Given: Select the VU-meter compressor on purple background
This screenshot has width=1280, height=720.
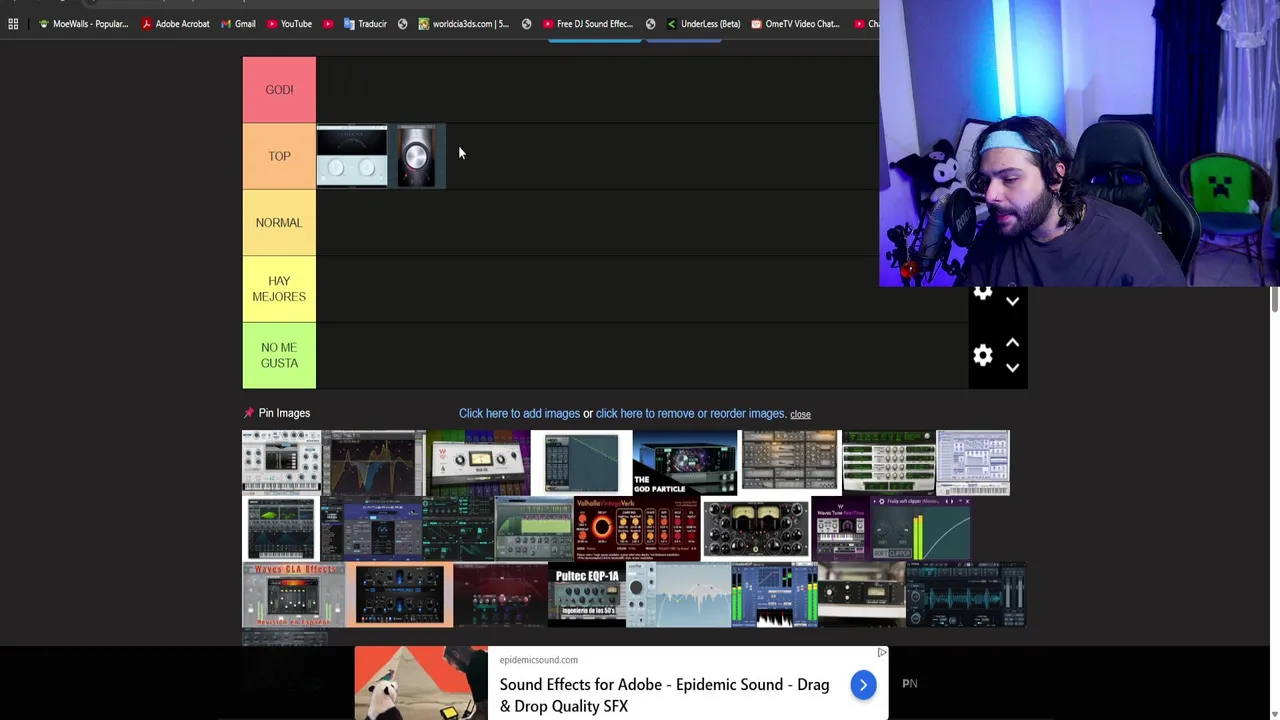Looking at the screenshot, I should (478, 463).
